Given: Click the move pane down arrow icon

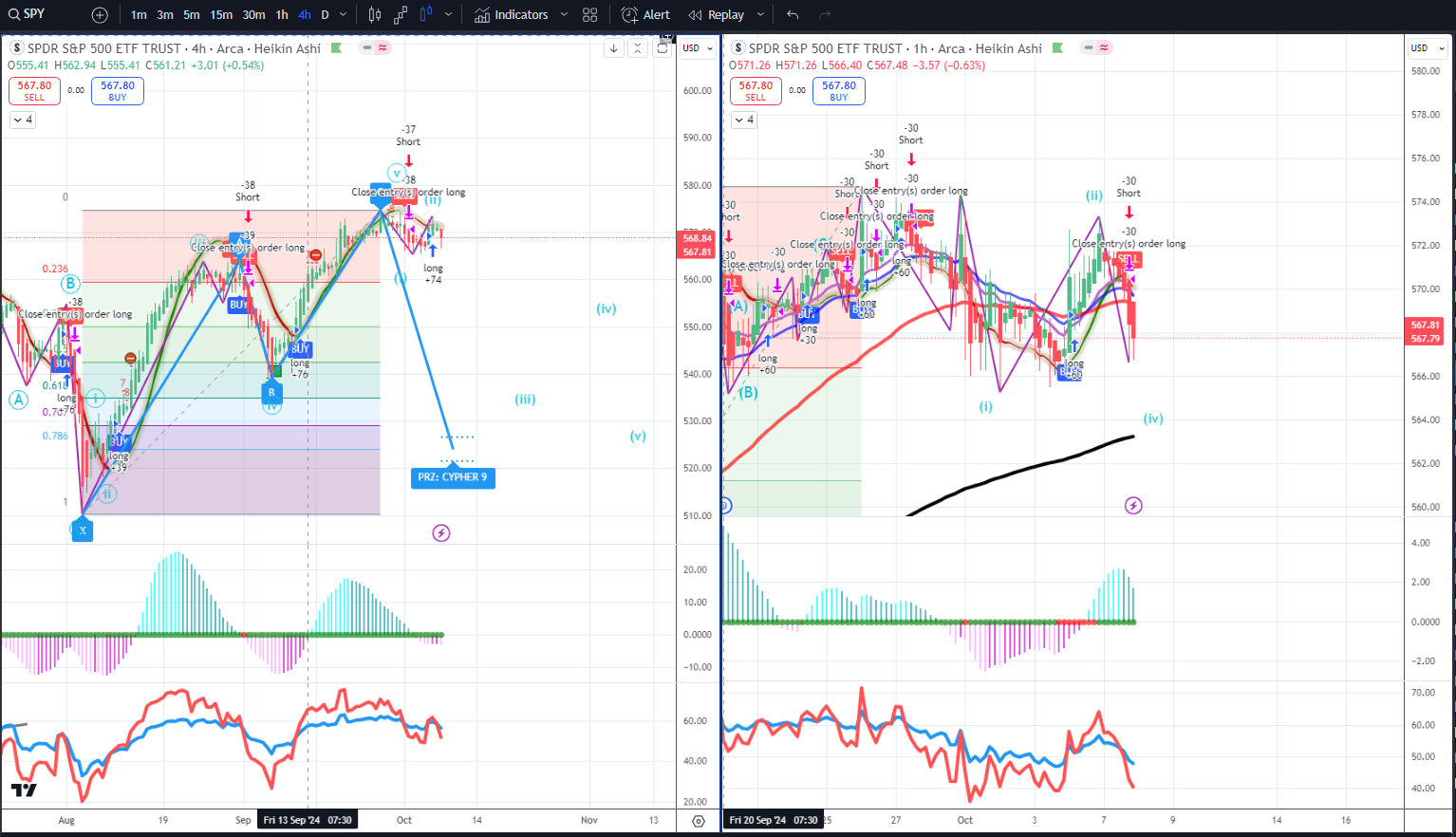Looking at the screenshot, I should pos(614,48).
